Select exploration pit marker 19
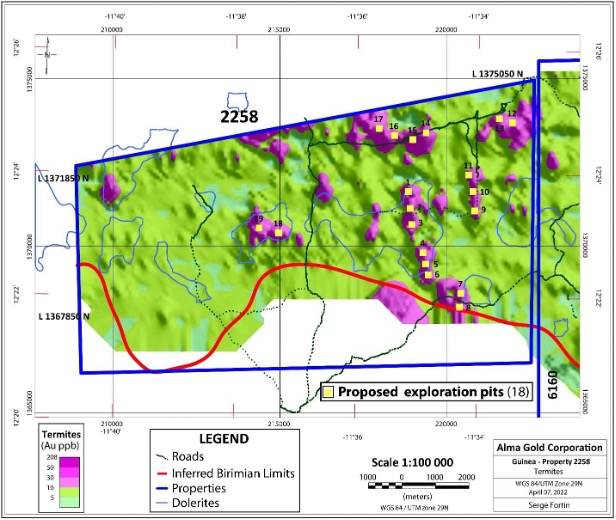The image size is (616, 520). pyautogui.click(x=257, y=228)
